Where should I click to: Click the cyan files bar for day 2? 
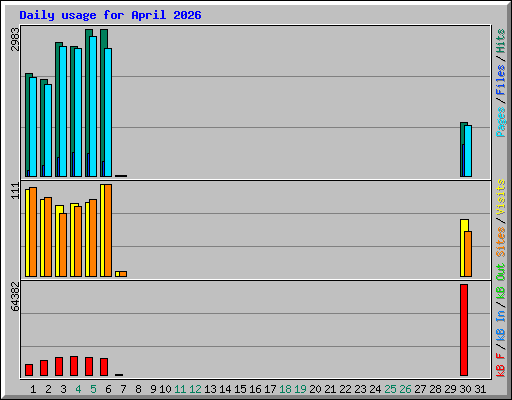click(x=48, y=130)
